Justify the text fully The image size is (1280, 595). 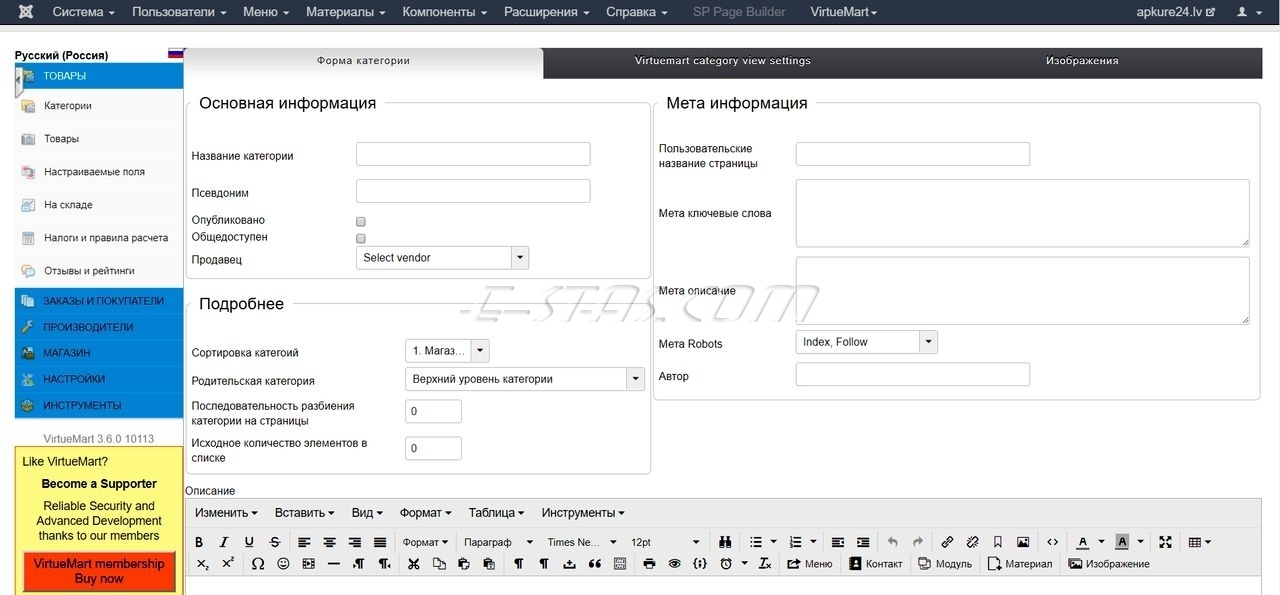380,542
